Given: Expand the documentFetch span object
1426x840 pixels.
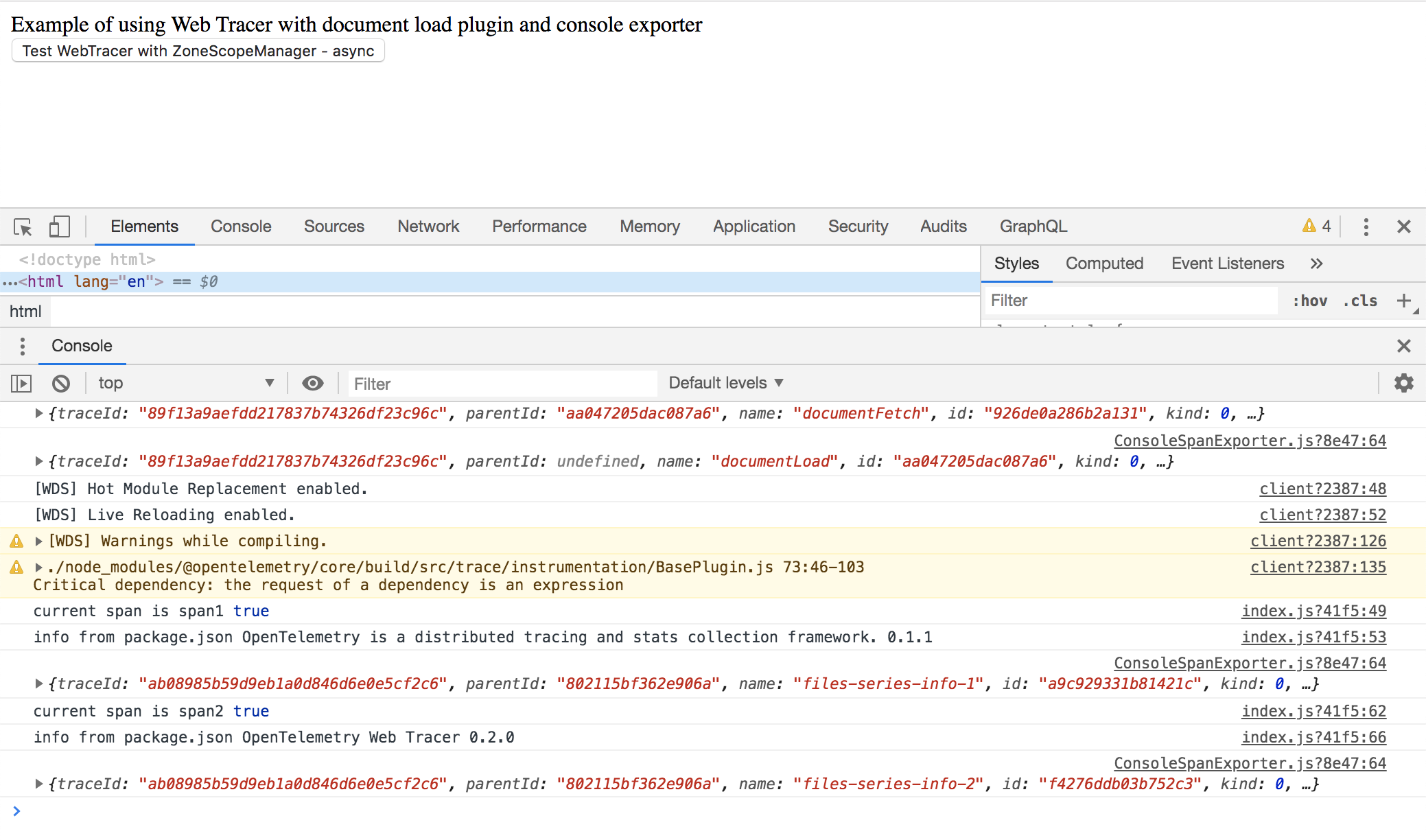Looking at the screenshot, I should [39, 413].
